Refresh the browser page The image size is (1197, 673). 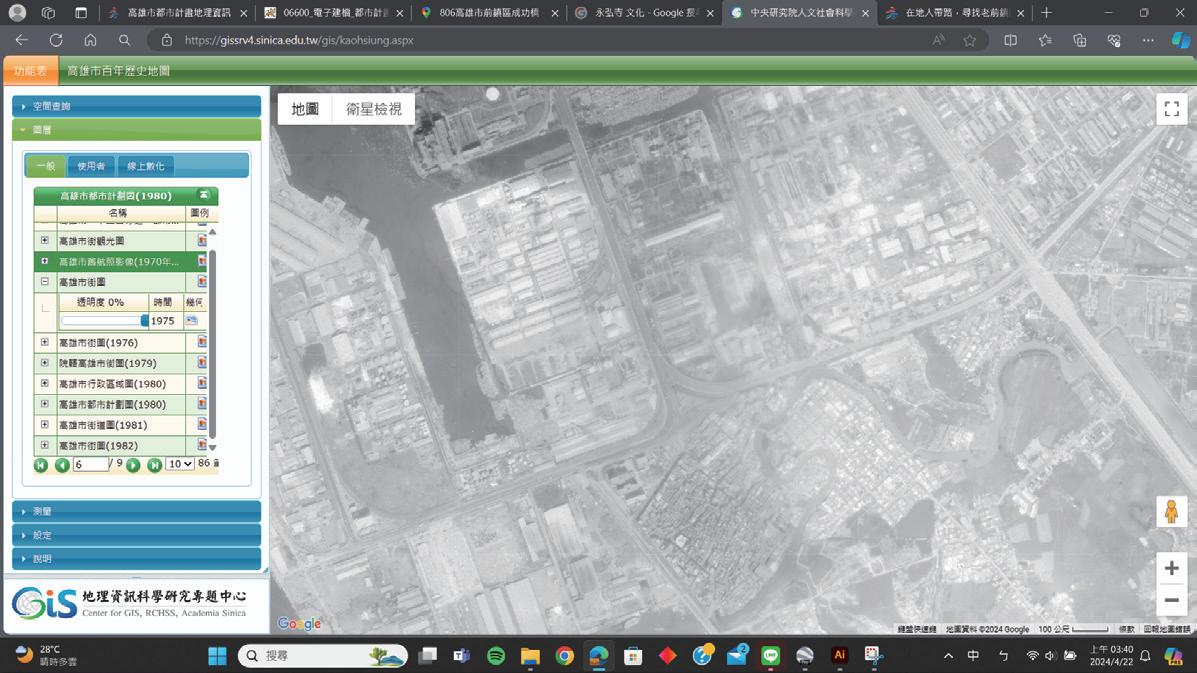(56, 40)
